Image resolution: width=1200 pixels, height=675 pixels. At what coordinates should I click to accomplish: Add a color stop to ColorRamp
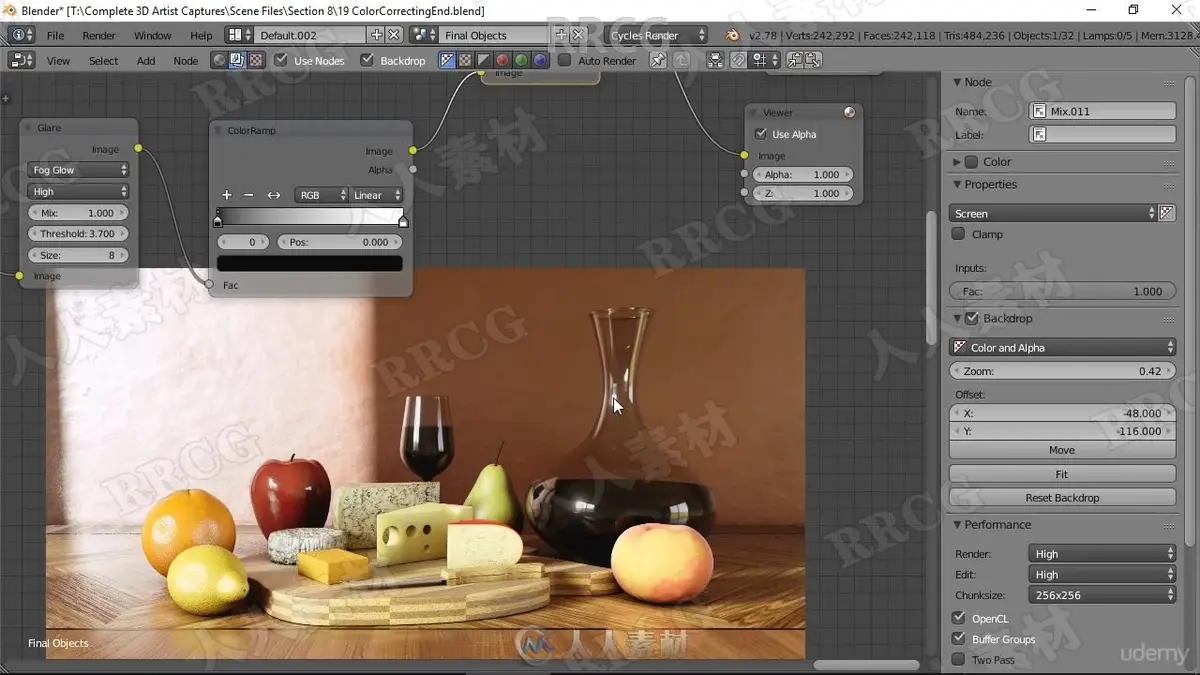coord(227,195)
